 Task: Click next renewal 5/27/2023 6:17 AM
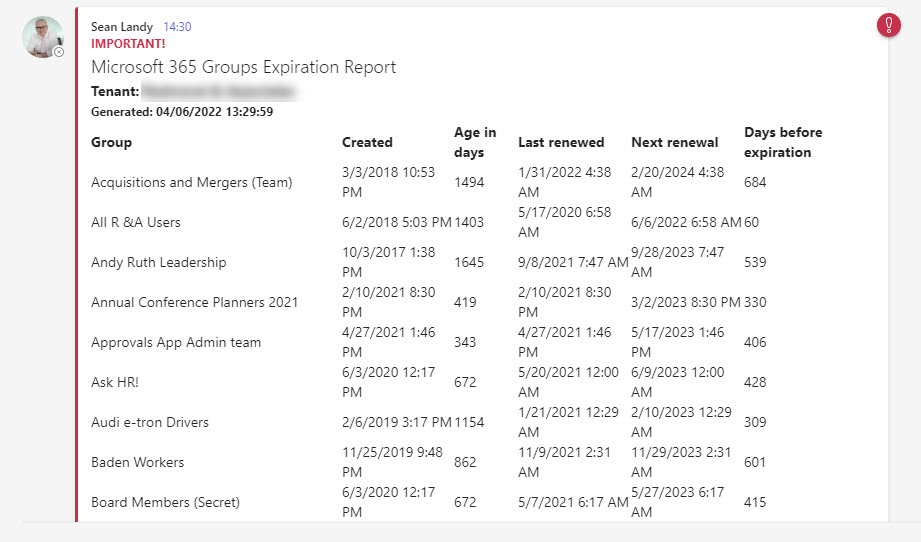pyautogui.click(x=678, y=502)
